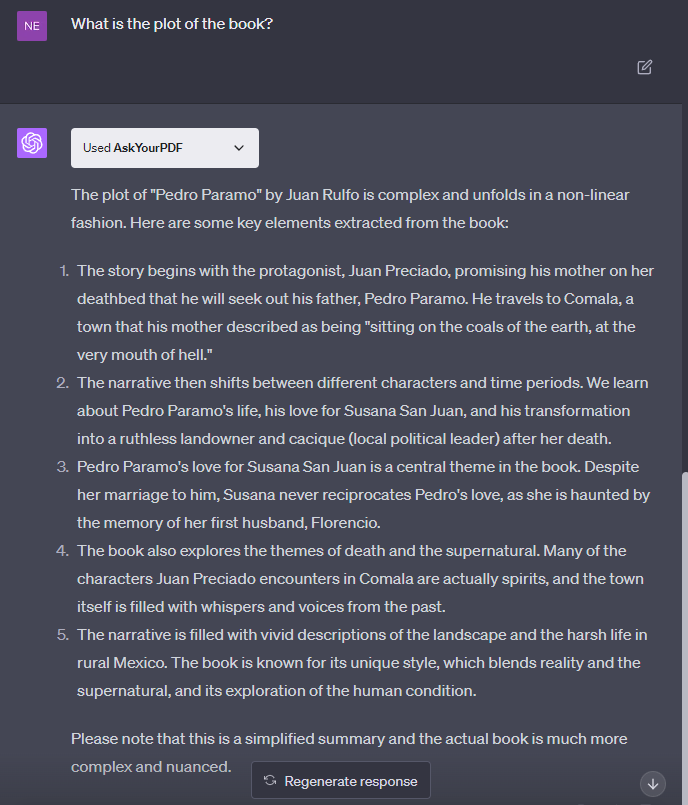Expand the Used AskYourPDF chevron
Image resolution: width=688 pixels, height=805 pixels.
pyautogui.click(x=239, y=148)
